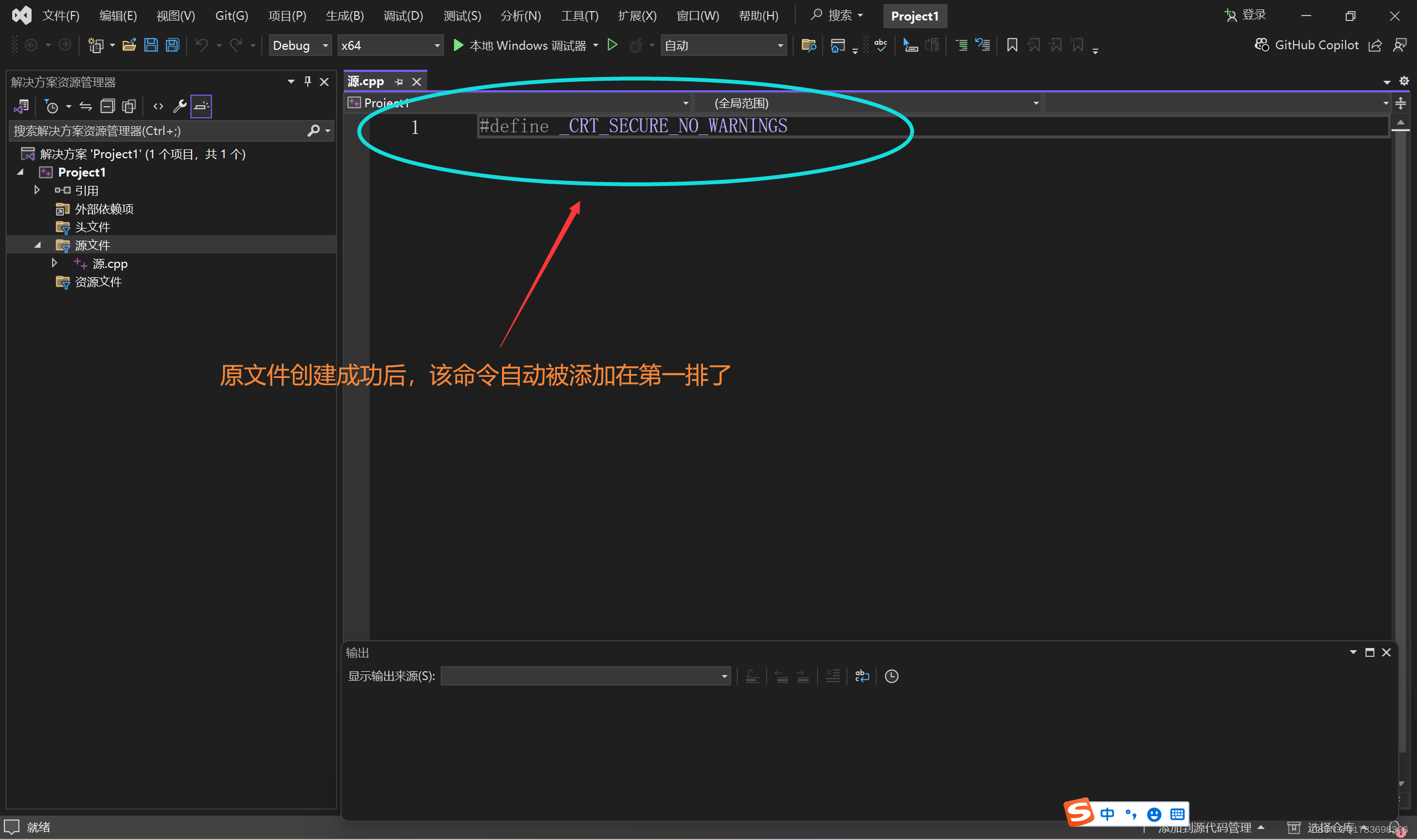Click the Redo arrow icon

(x=235, y=45)
